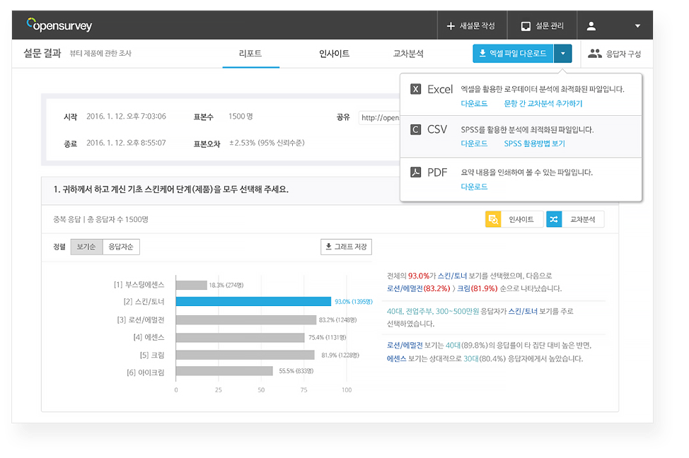689x458 pixels.
Task: Select 응답자순 sort option
Action: [x=121, y=247]
